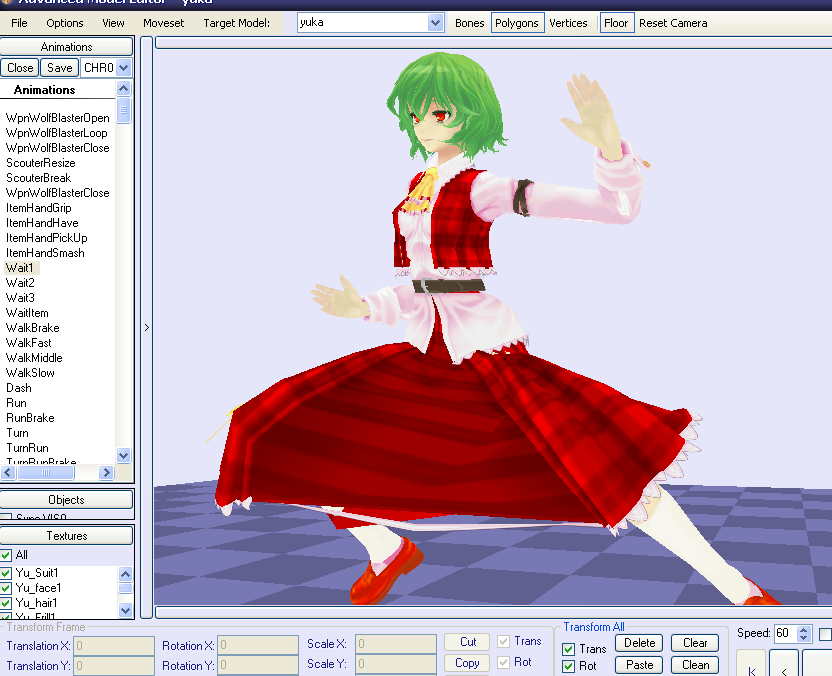Screen dimensions: 832x676
Task: Open the File menu
Action: pyautogui.click(x=19, y=23)
